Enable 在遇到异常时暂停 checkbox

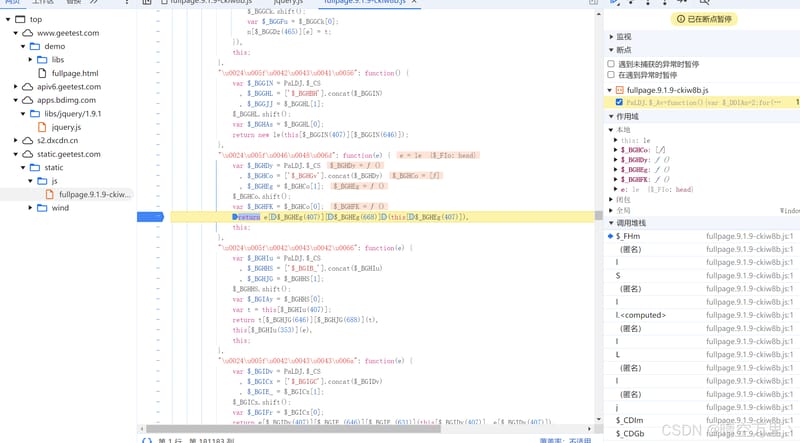[x=611, y=75]
